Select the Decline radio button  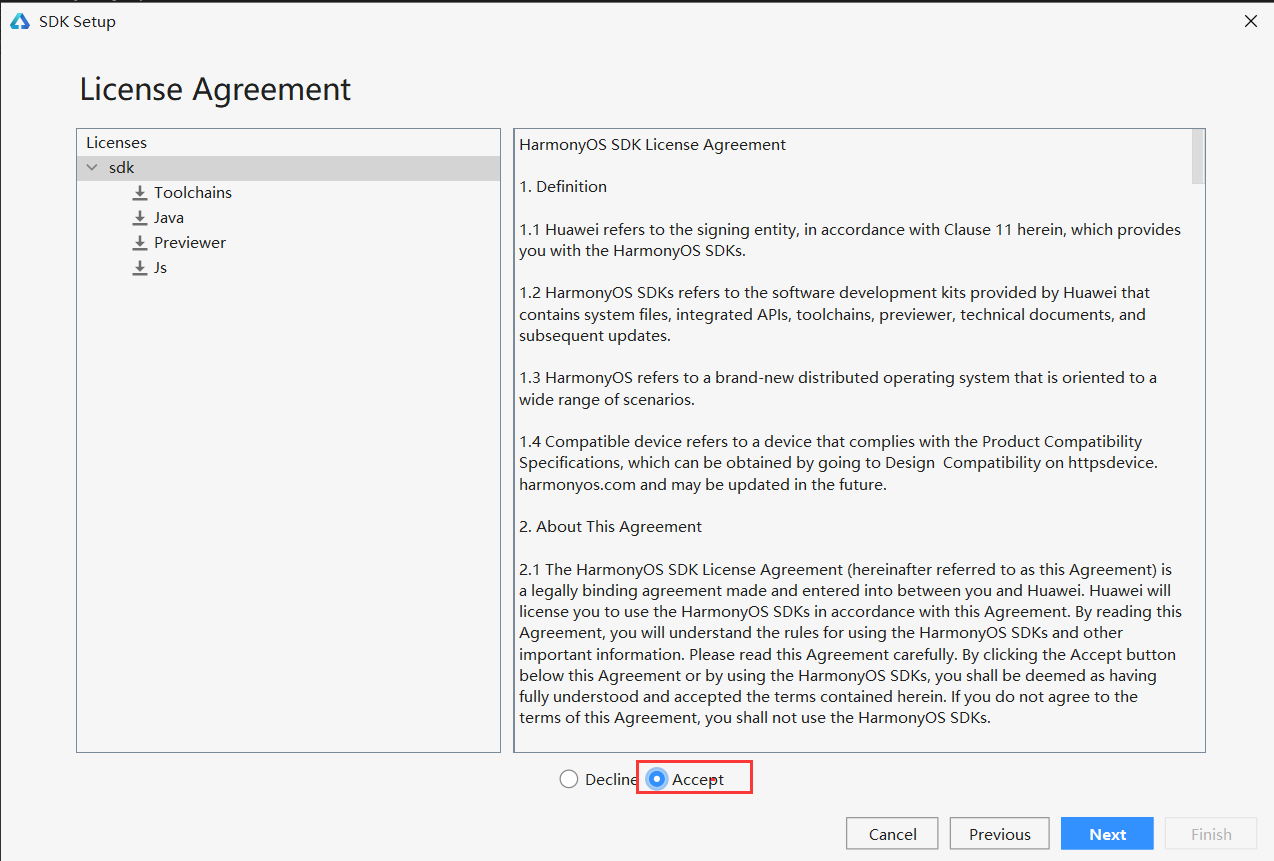(569, 779)
